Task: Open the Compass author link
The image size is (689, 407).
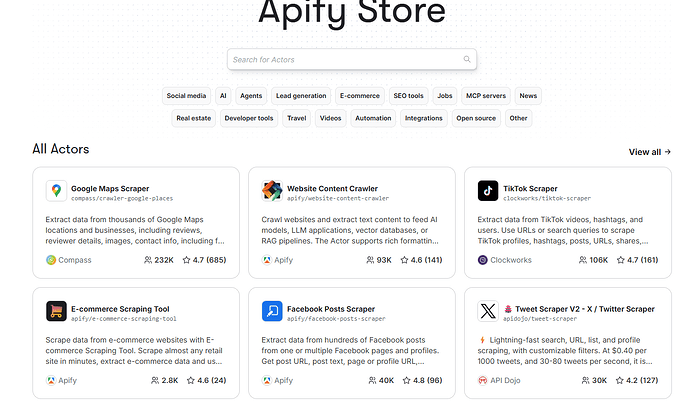Action: pos(75,260)
